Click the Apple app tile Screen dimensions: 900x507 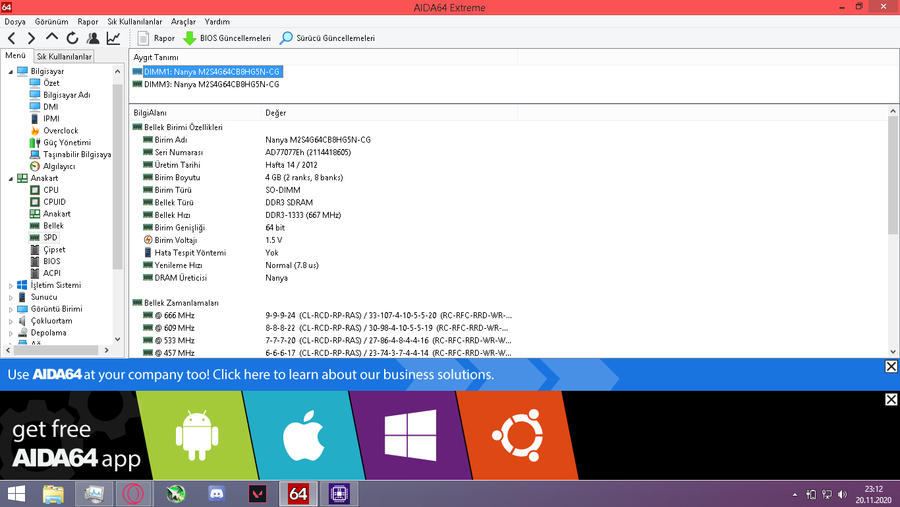[303, 435]
